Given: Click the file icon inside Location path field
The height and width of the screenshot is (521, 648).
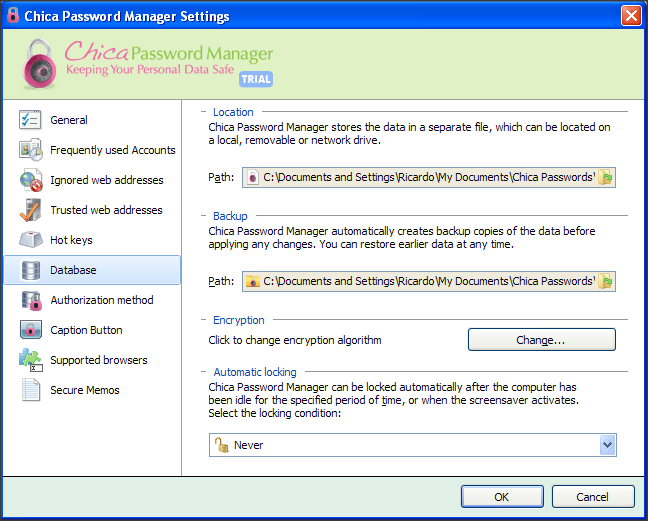Looking at the screenshot, I should (x=253, y=178).
